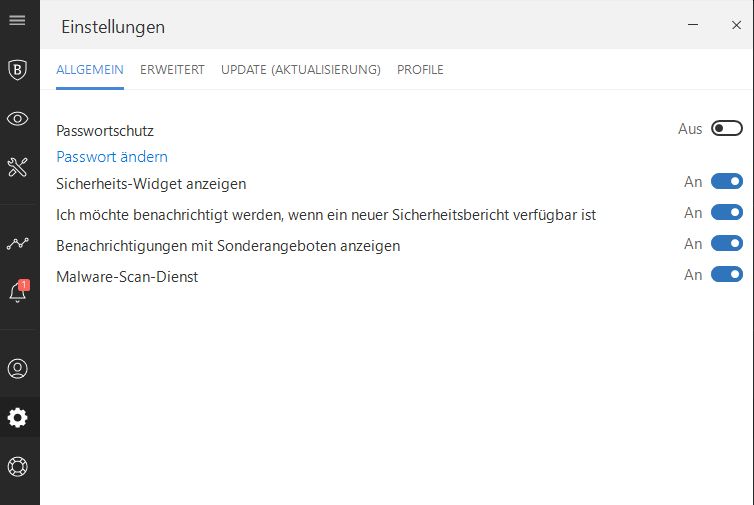This screenshot has height=505, width=754.
Task: Click the Passwort ändern link
Action: (x=112, y=157)
